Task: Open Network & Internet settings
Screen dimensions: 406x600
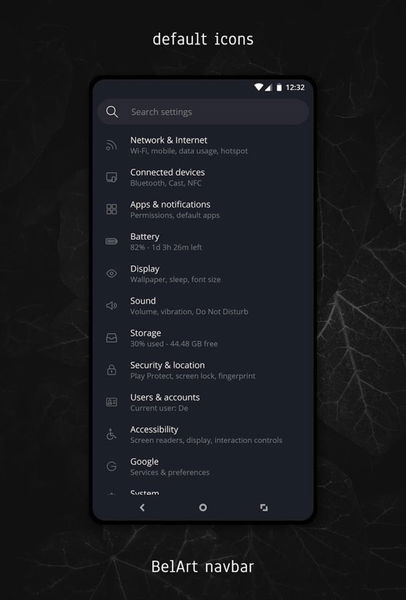Action: [203, 145]
